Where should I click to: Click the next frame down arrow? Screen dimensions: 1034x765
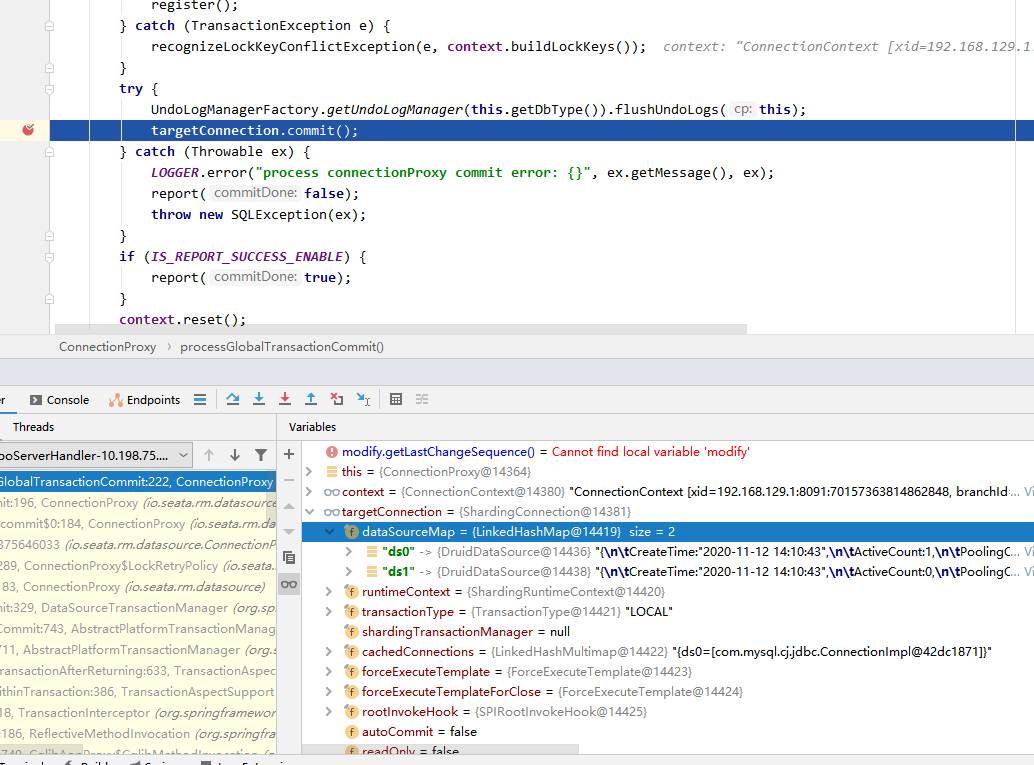(x=235, y=455)
